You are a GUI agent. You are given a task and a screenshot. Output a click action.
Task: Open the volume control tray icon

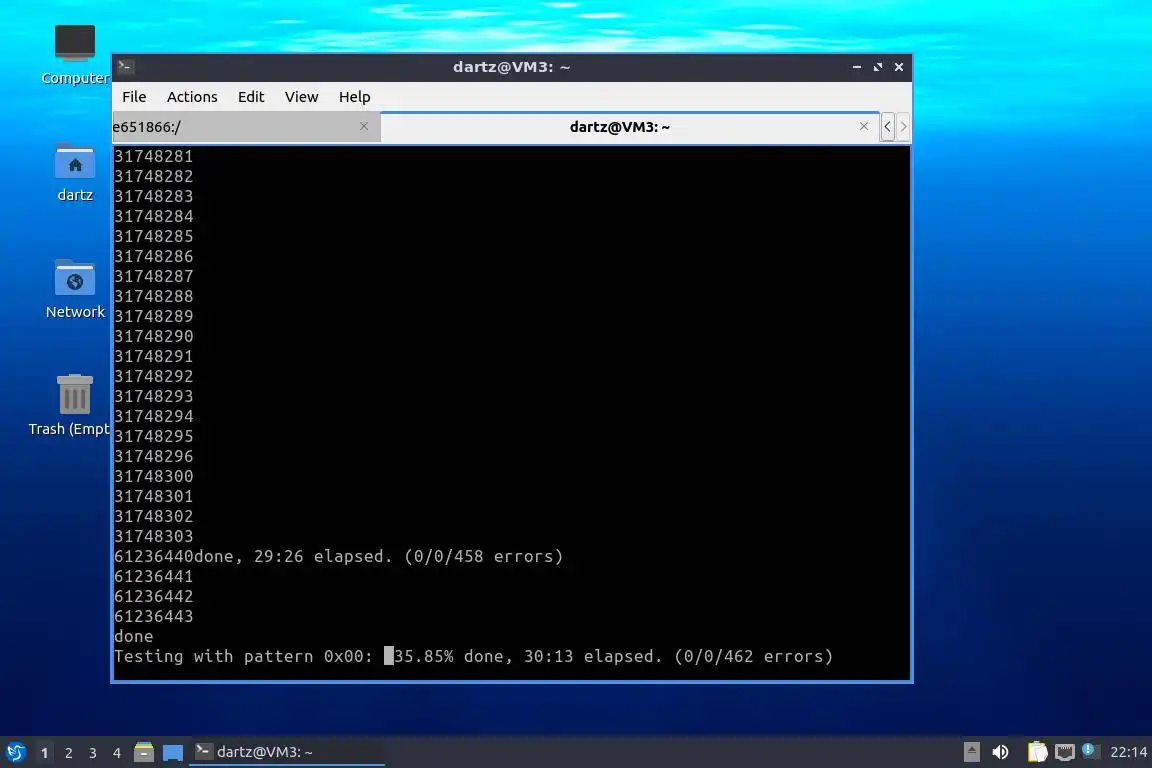point(1000,752)
